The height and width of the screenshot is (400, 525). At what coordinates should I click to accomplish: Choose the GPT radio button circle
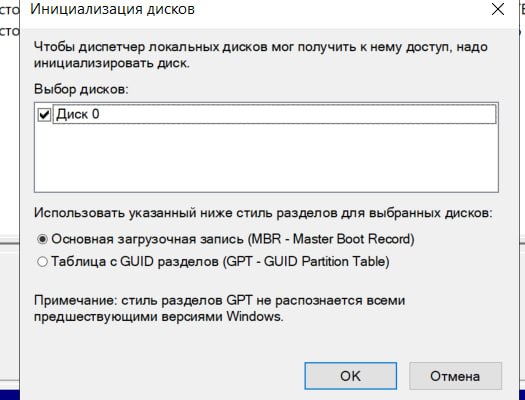[43, 262]
